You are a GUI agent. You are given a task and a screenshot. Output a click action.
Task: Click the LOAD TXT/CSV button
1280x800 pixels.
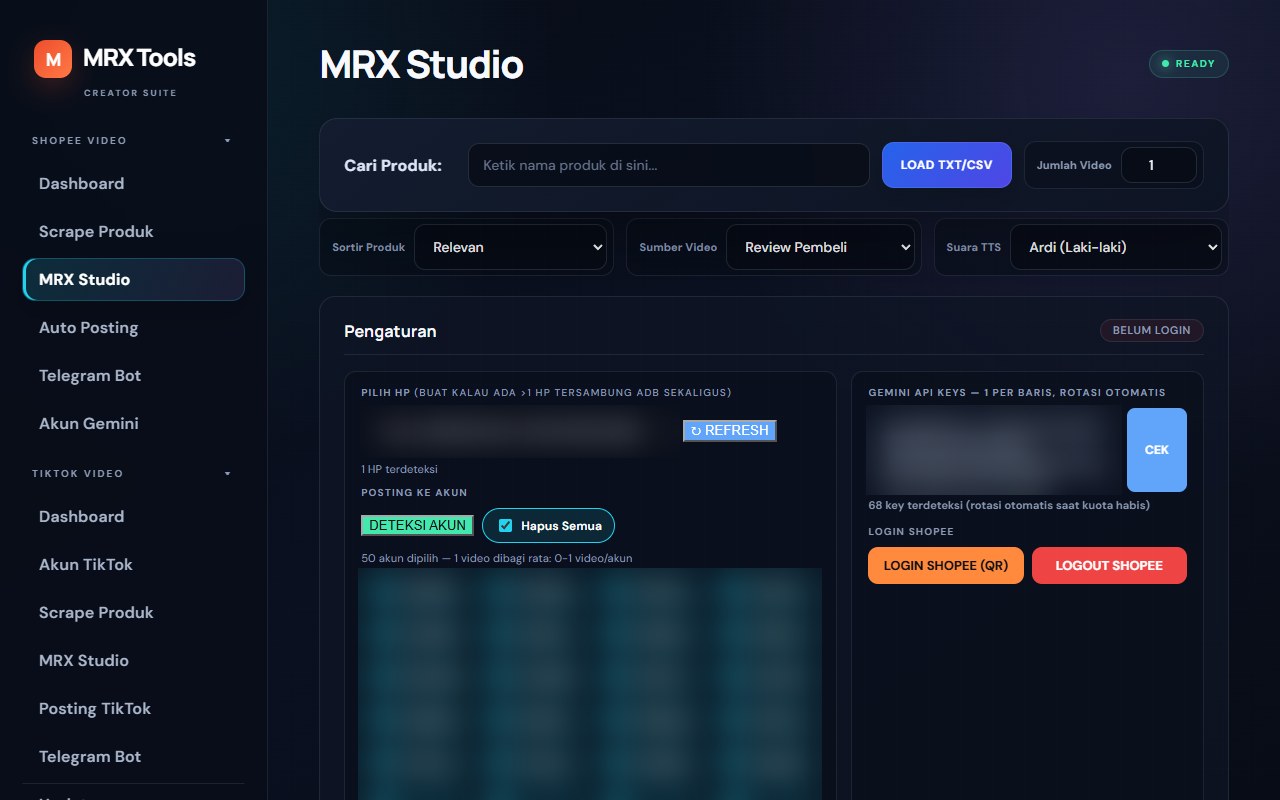[x=947, y=165]
